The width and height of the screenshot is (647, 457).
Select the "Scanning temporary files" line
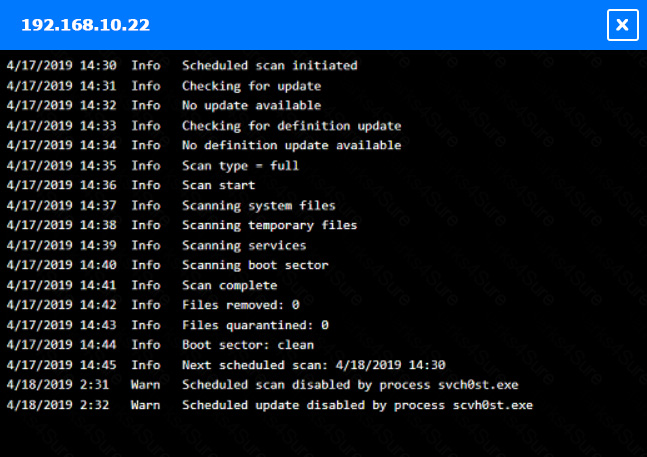[269, 226]
